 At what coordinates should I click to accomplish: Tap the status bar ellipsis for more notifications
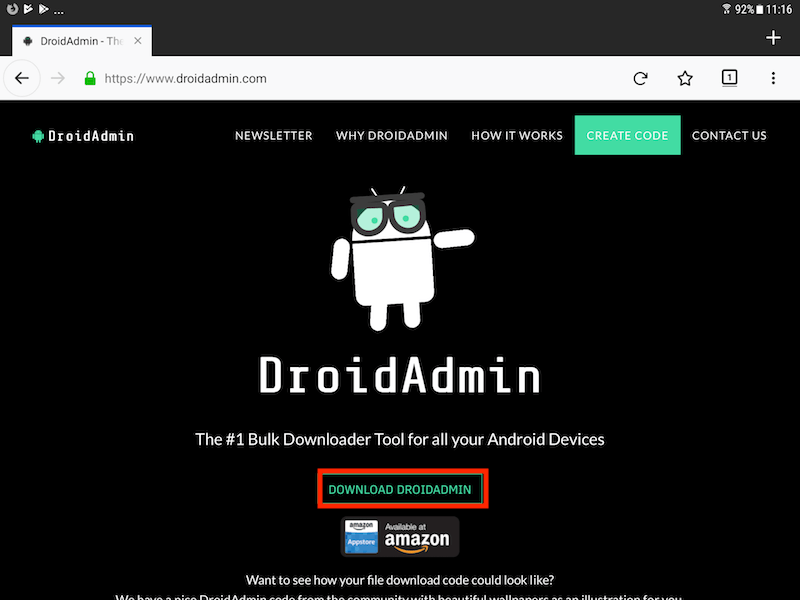(59, 12)
